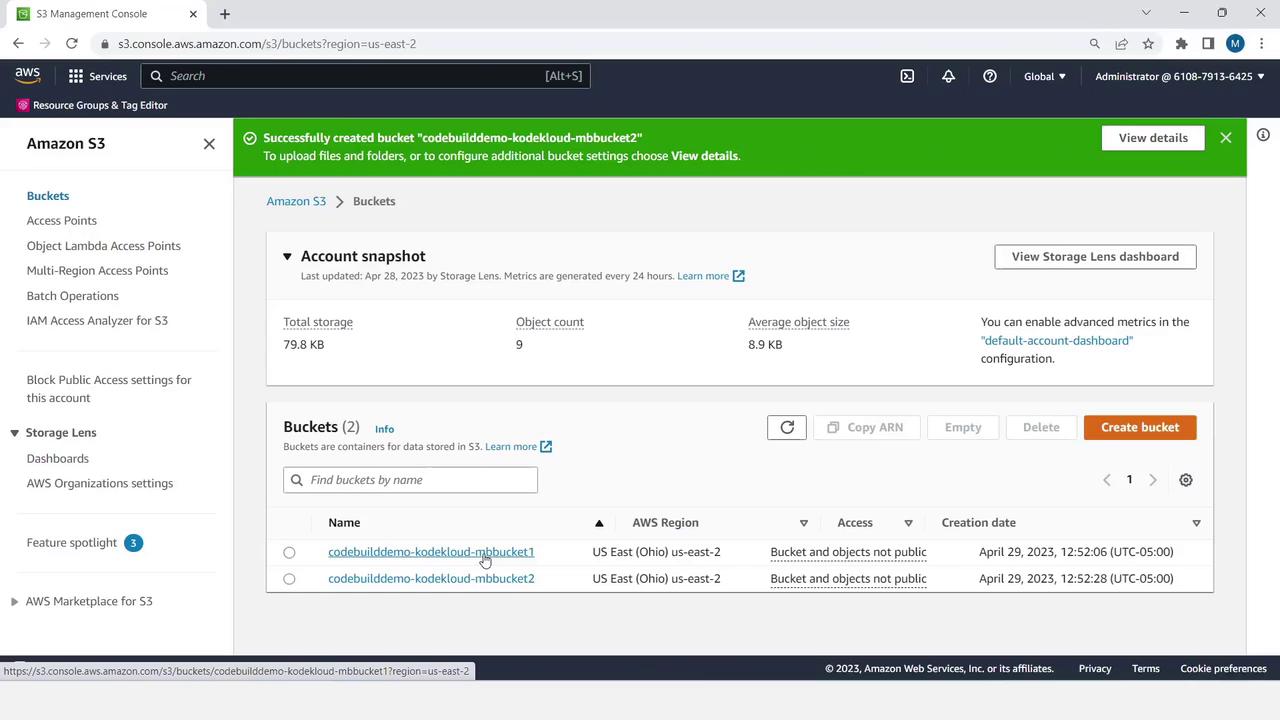
Task: Open the Chrome side panel icon
Action: [1208, 44]
